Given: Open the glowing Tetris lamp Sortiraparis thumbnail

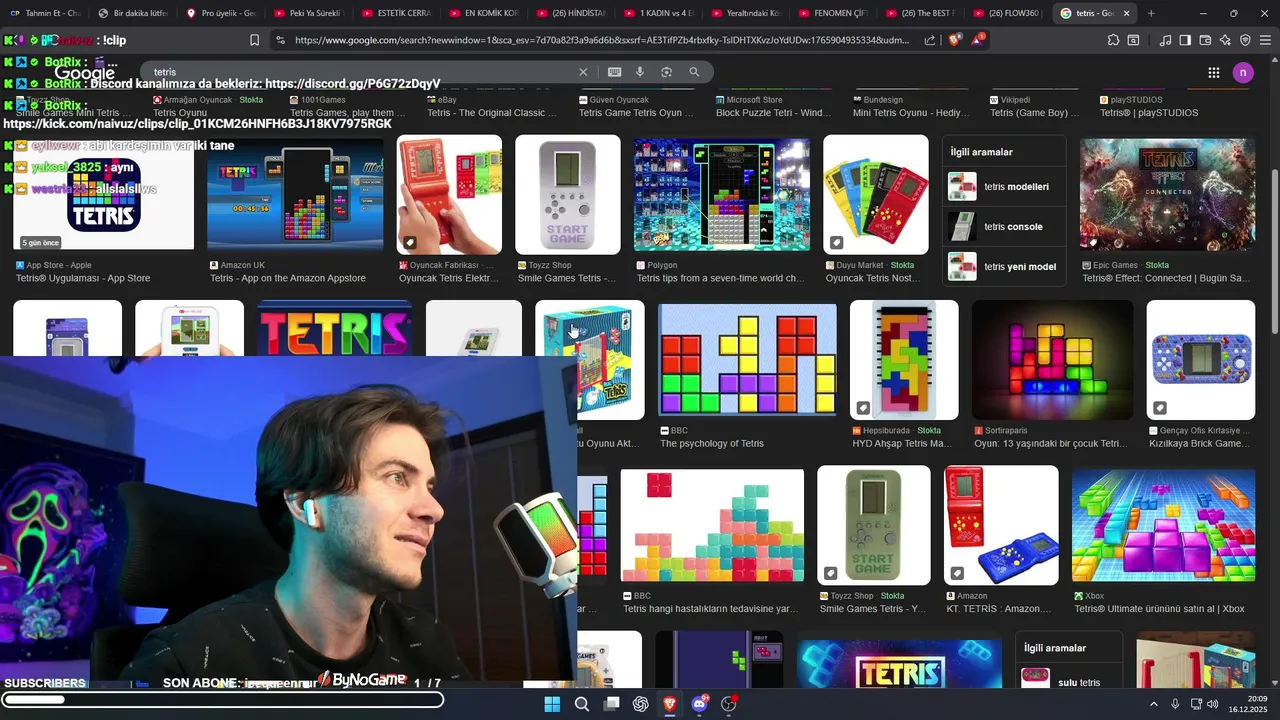Looking at the screenshot, I should click(x=1052, y=360).
